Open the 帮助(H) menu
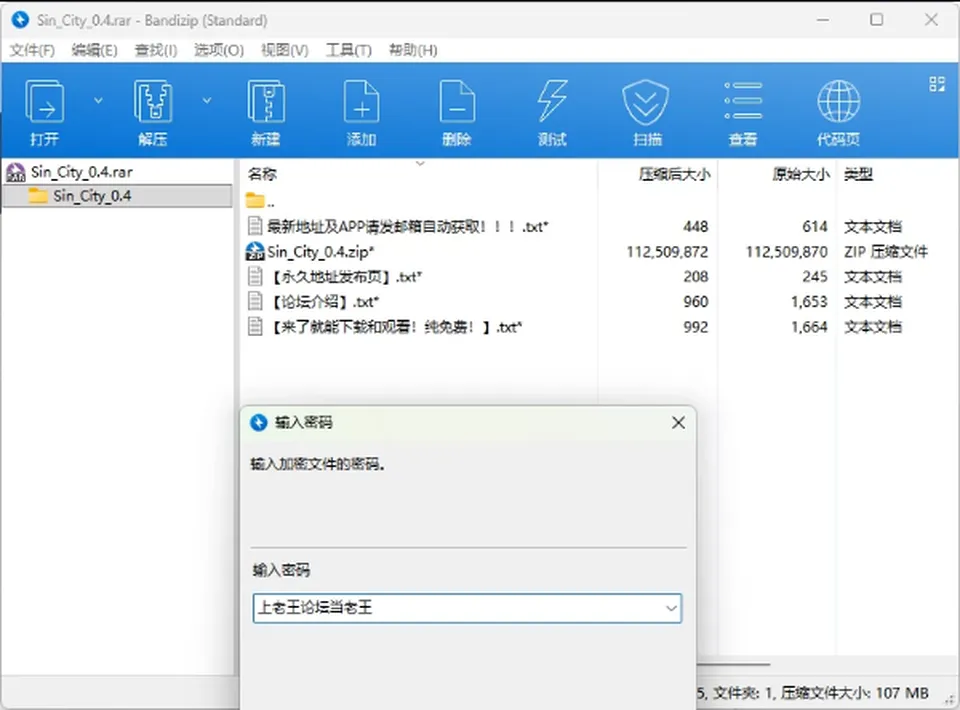This screenshot has width=960, height=710. [413, 50]
